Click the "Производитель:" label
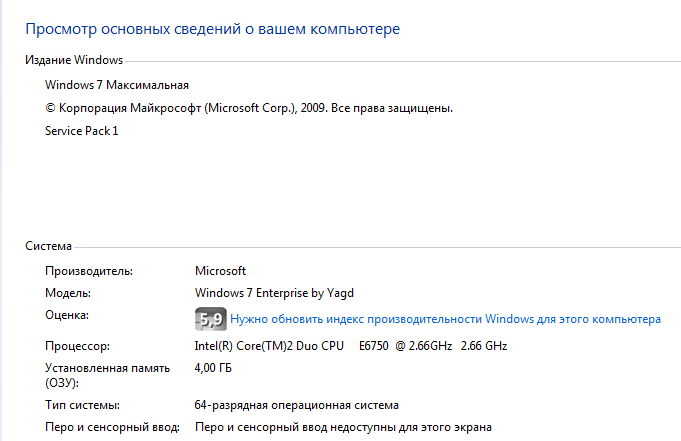The image size is (681, 441). tap(89, 270)
